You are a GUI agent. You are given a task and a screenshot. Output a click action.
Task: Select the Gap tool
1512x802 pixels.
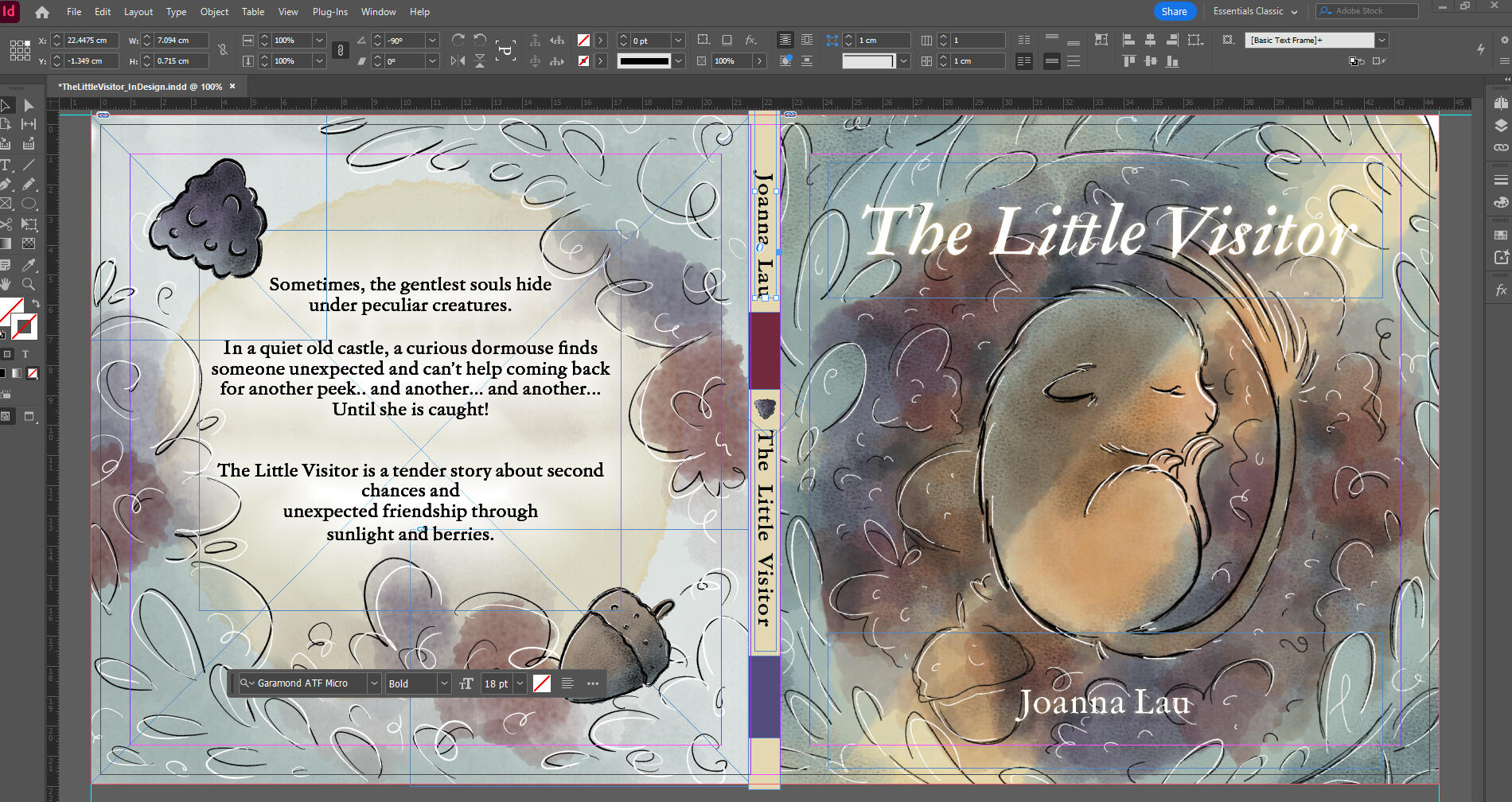[x=29, y=124]
